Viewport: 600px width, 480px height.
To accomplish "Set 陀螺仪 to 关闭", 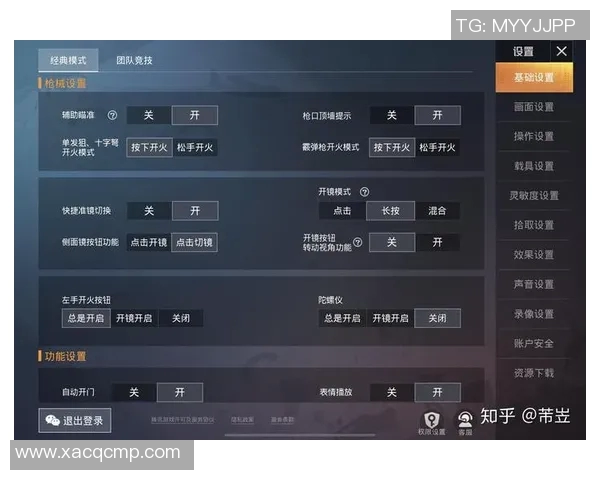I will point(437,318).
